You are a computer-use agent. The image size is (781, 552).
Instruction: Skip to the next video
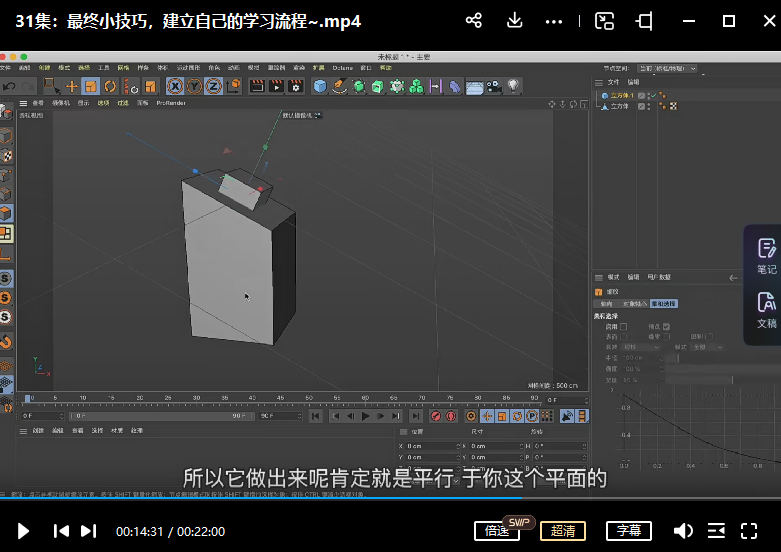coord(88,531)
